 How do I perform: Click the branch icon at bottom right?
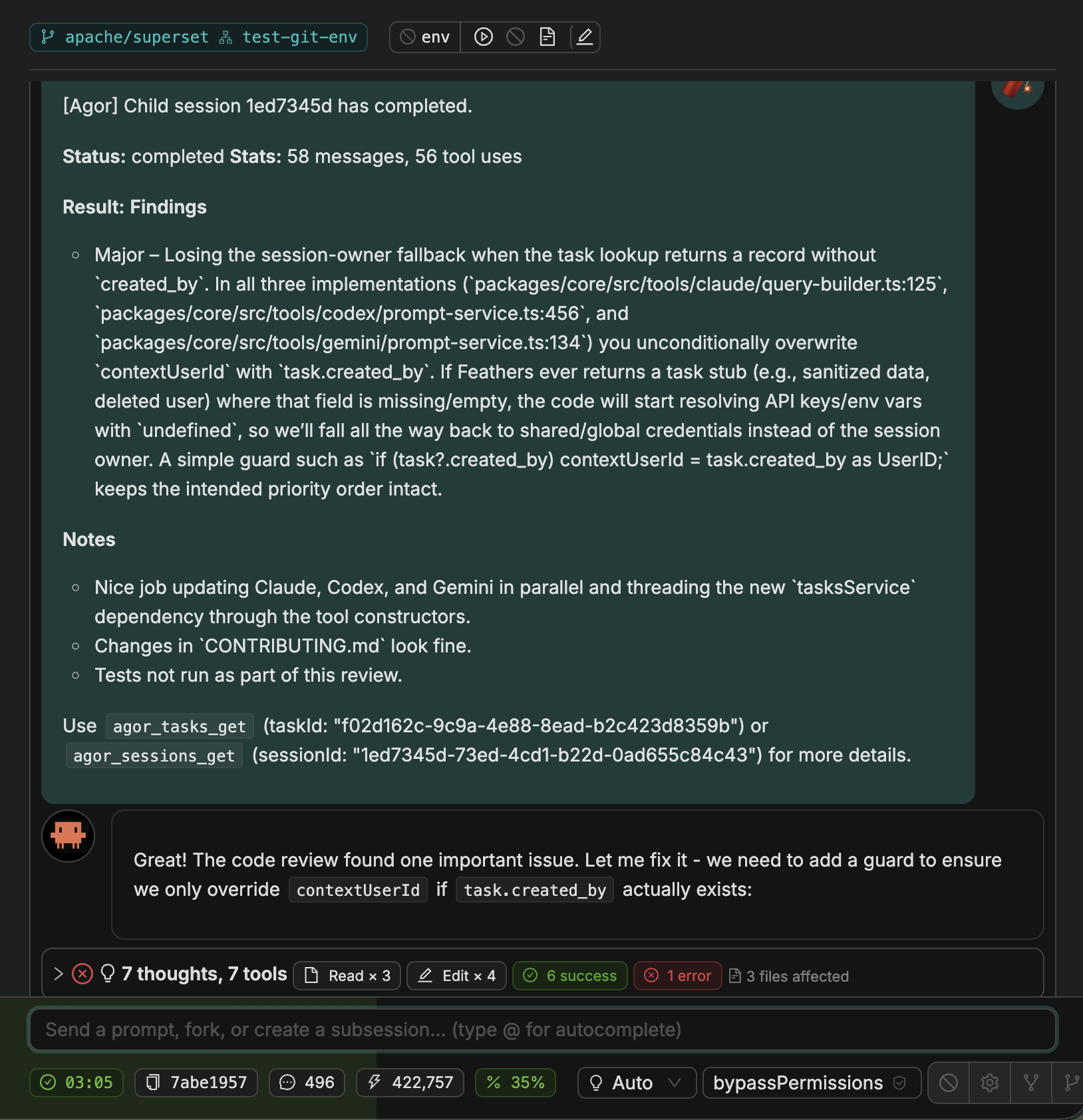coord(1072,1083)
